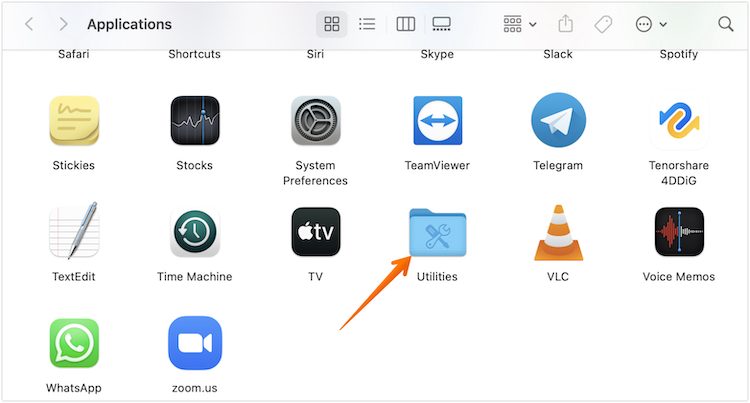Select the Tenorshare 4DDiG icon

(x=679, y=120)
